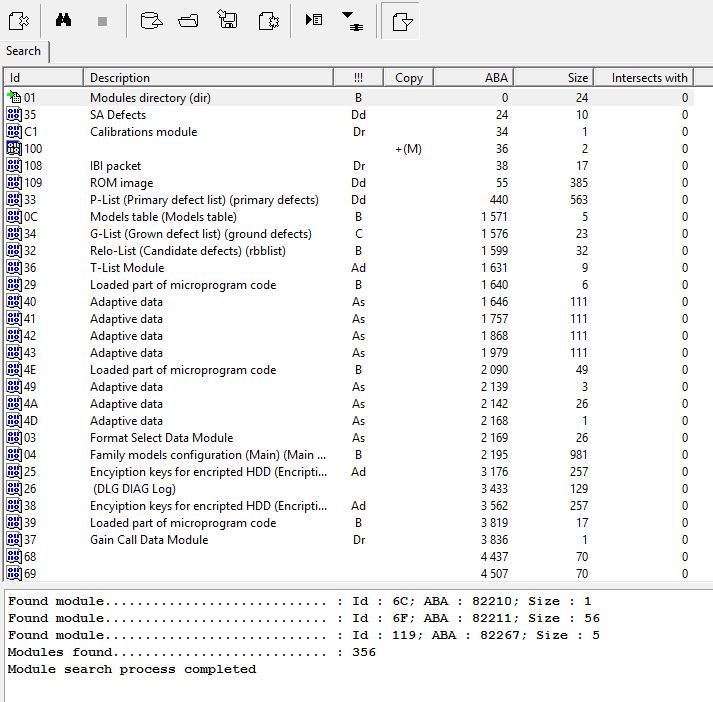
Task: Sort by the Id column header
Action: 43,78
